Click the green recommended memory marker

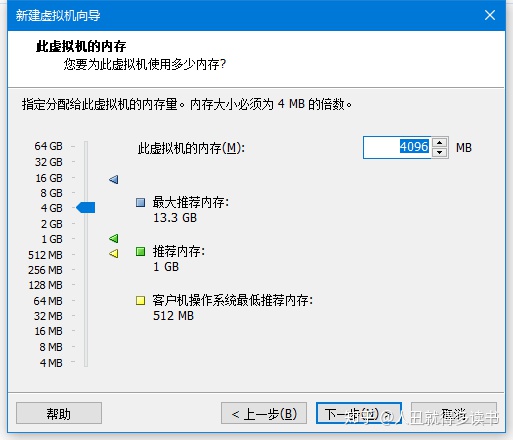(x=114, y=238)
